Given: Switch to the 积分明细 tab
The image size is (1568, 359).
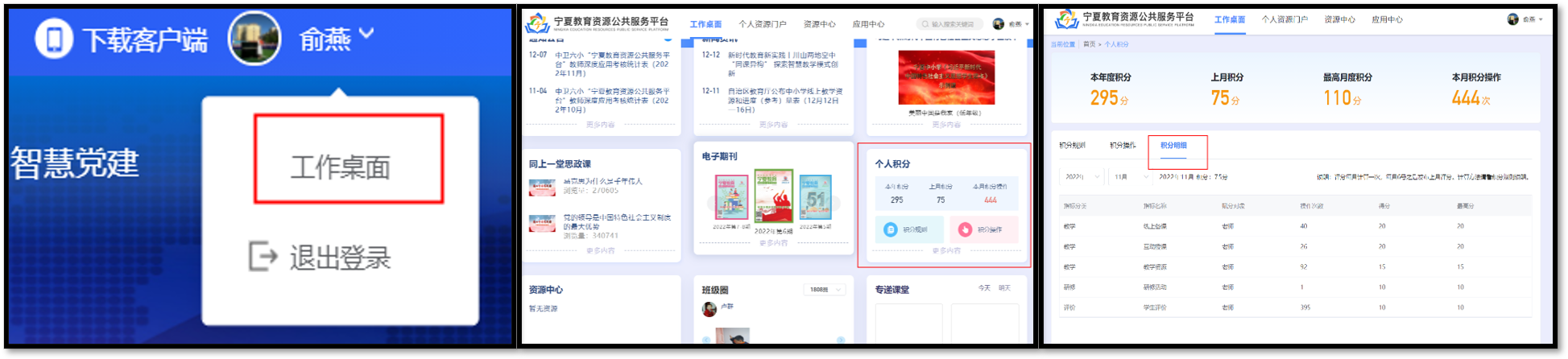Looking at the screenshot, I should coord(1173,146).
